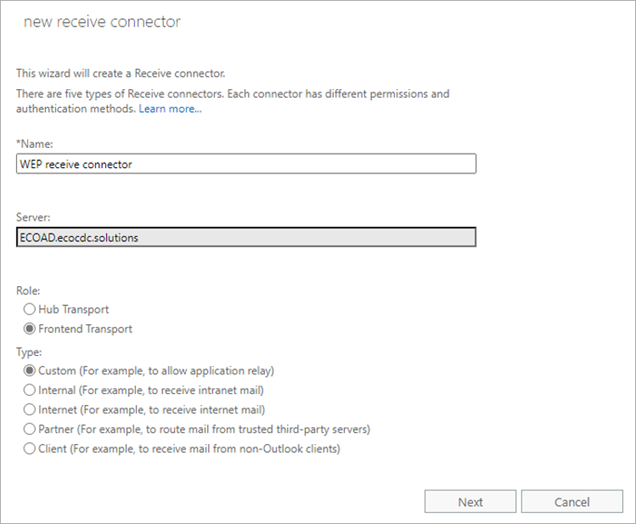Image resolution: width=636 pixels, height=524 pixels.
Task: Click the Role: section label
Action: (x=30, y=291)
